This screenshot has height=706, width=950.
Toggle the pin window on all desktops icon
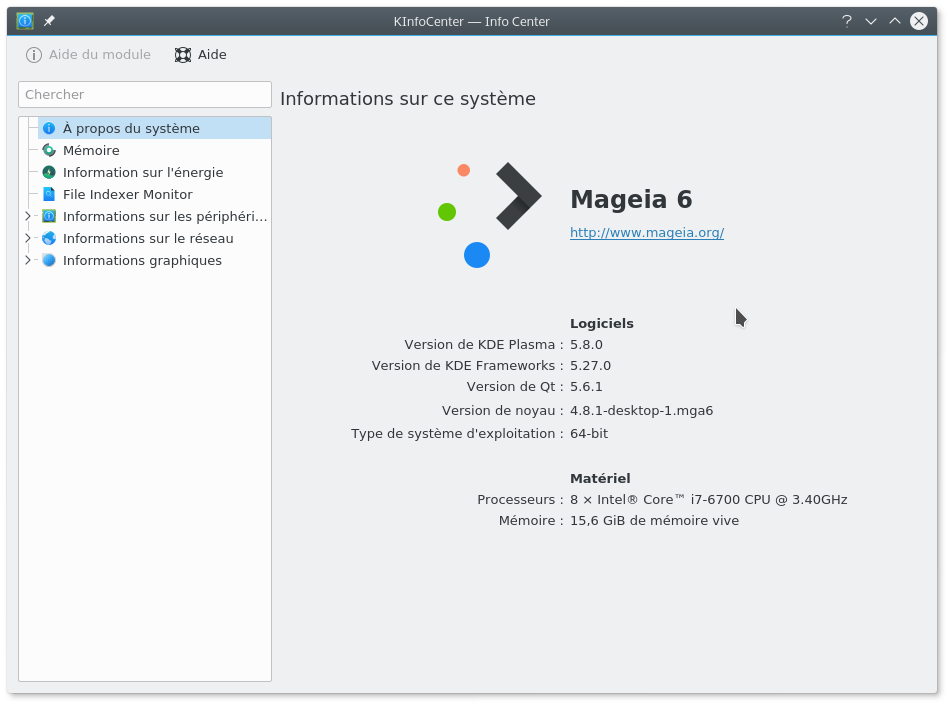point(49,21)
